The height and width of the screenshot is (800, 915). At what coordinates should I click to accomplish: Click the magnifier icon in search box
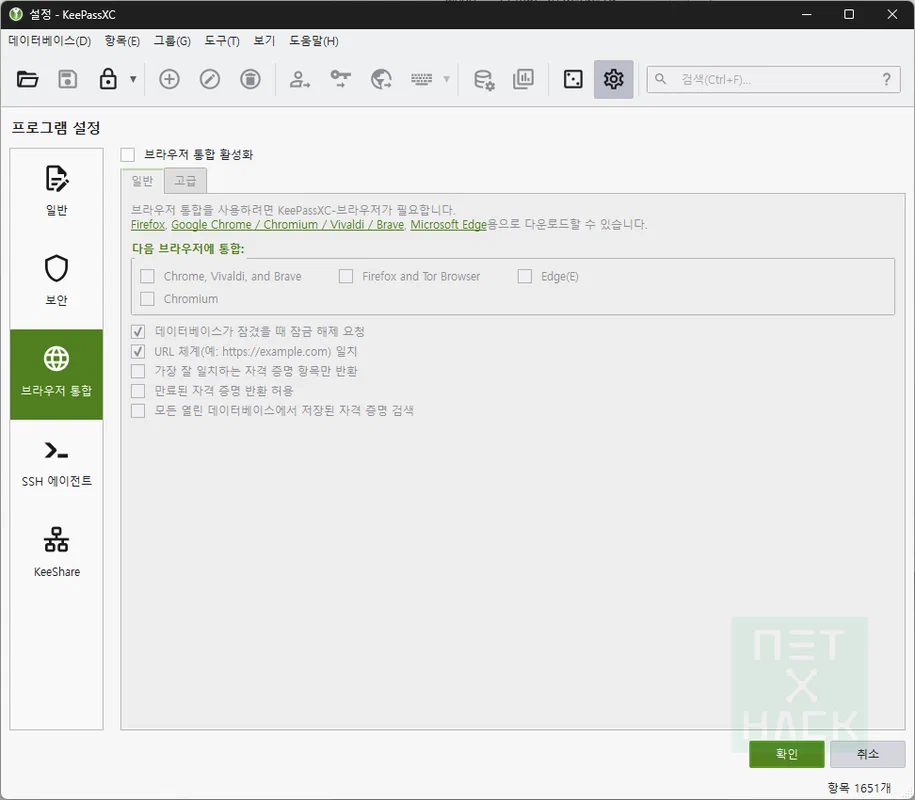click(660, 79)
